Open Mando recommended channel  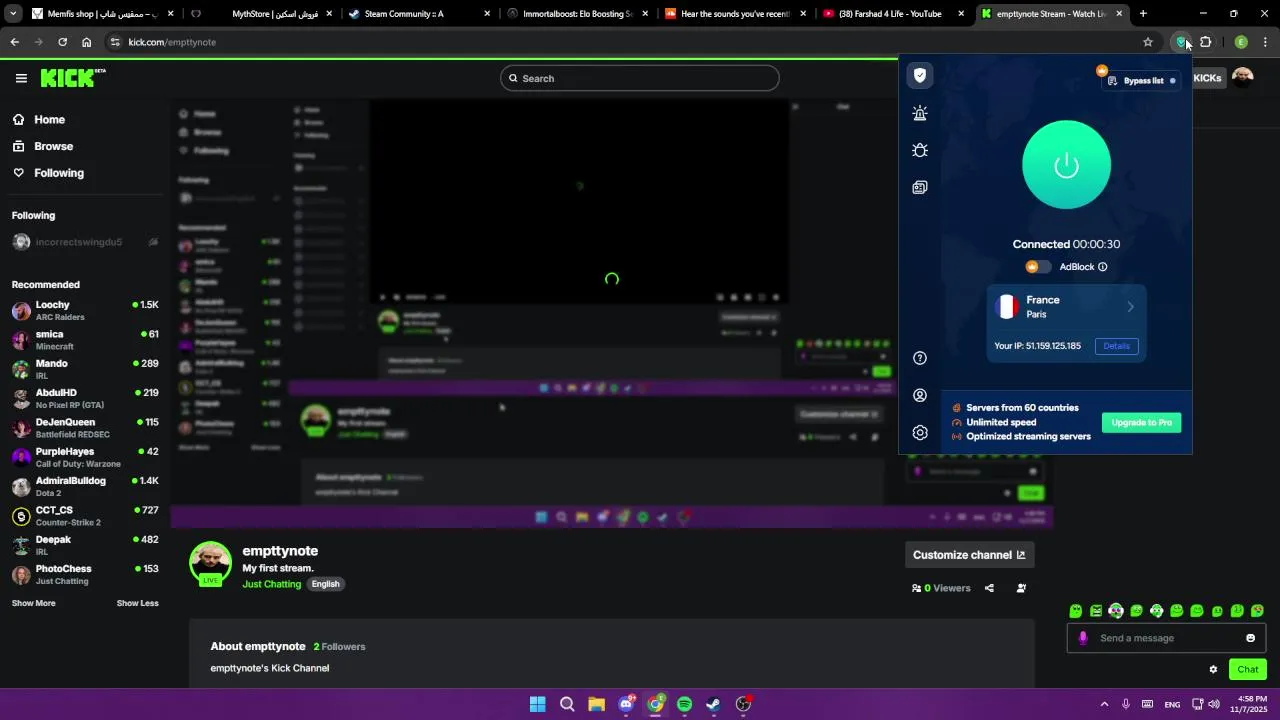(85, 369)
